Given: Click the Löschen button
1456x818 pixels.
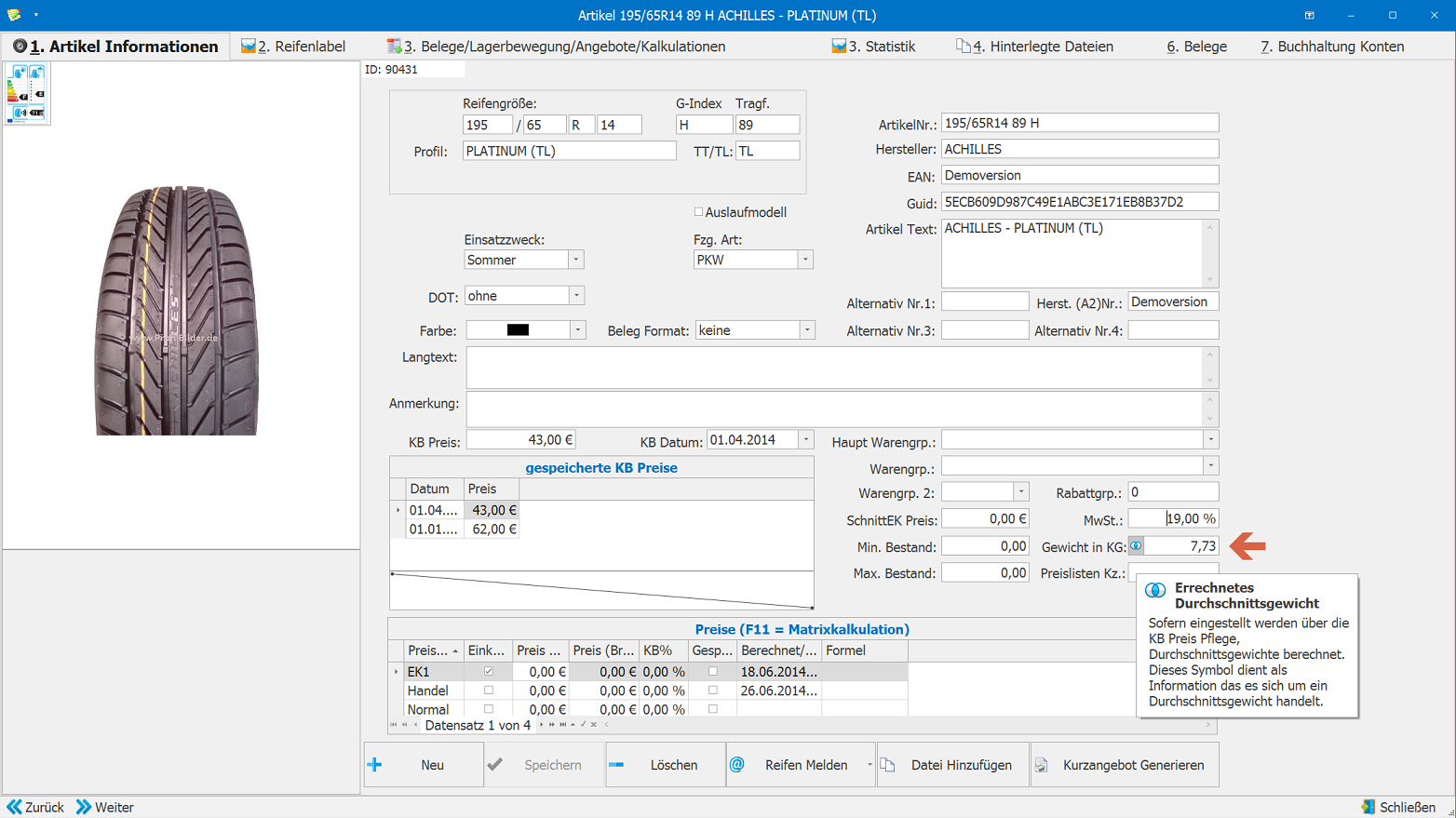Looking at the screenshot, I should click(665, 765).
